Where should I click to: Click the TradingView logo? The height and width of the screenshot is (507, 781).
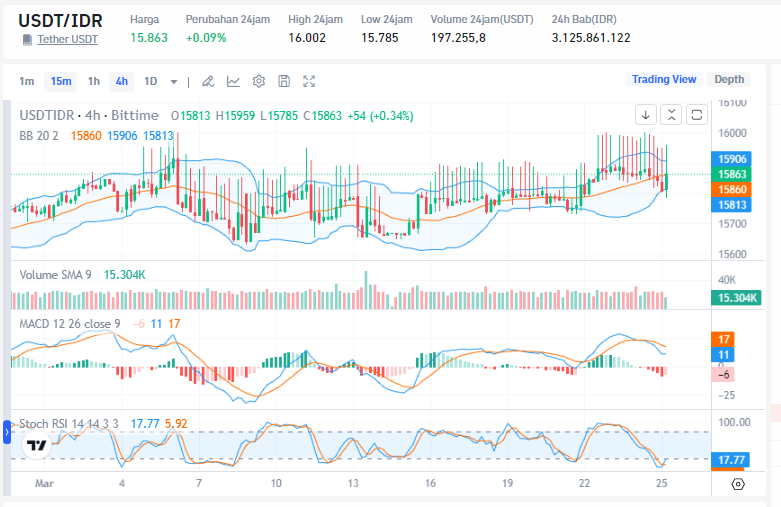(x=37, y=445)
